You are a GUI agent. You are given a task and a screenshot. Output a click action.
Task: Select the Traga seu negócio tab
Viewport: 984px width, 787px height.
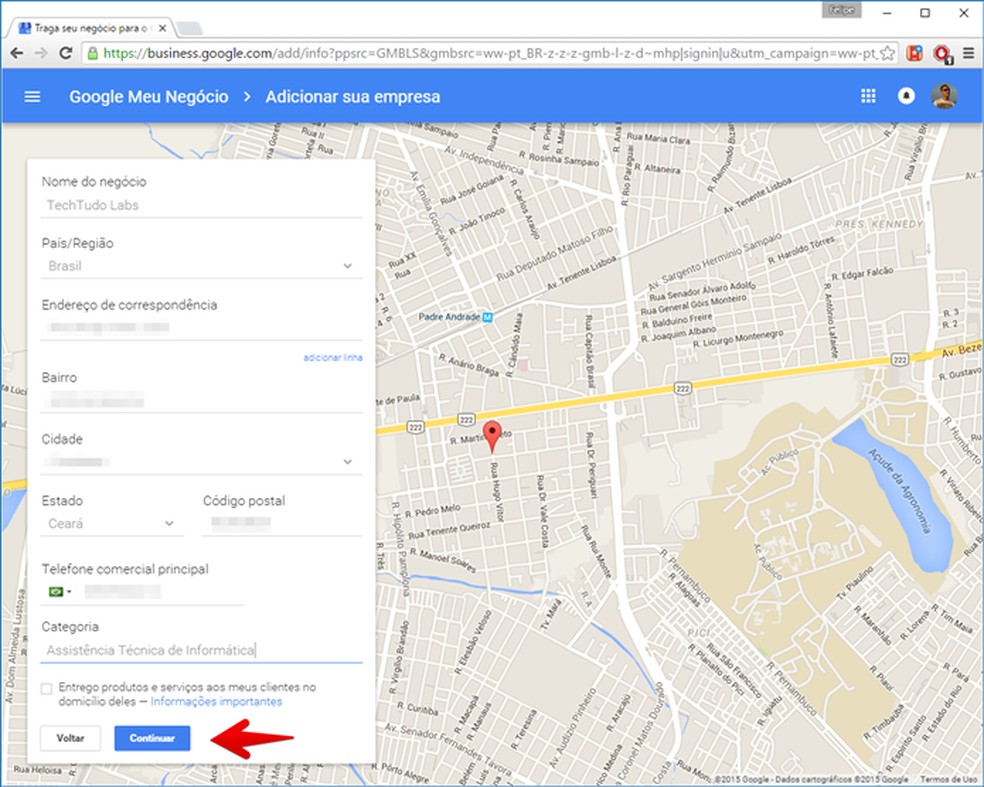(x=91, y=28)
